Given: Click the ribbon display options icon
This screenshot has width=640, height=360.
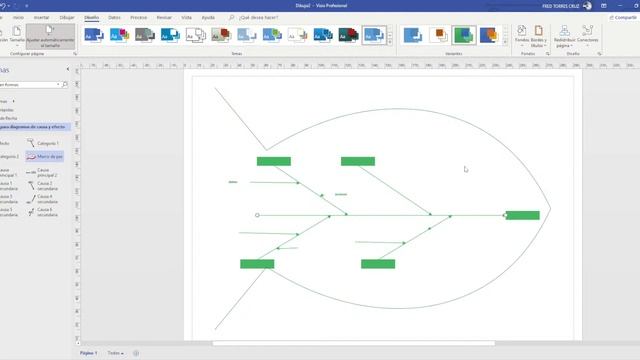Looking at the screenshot, I should click(604, 6).
